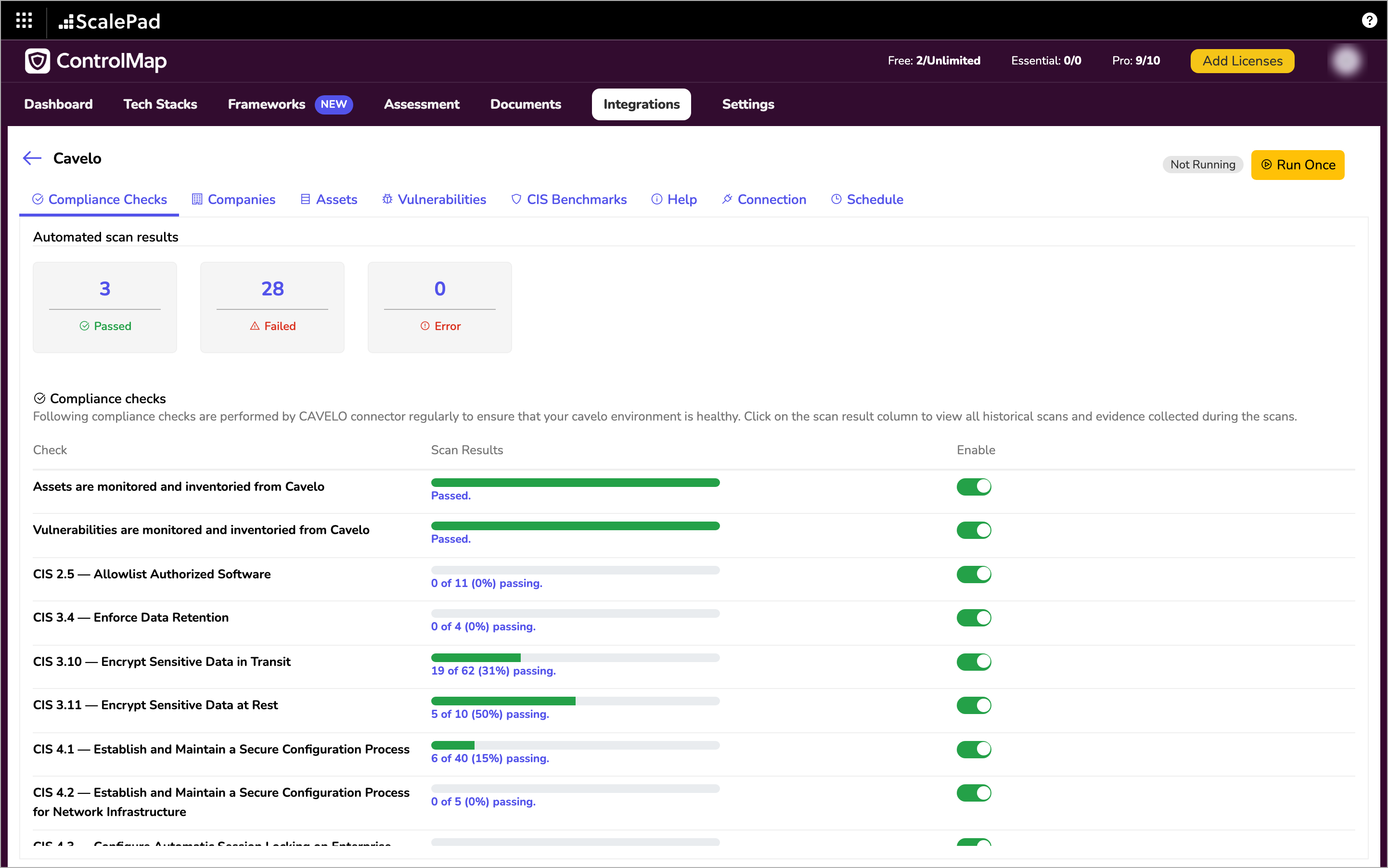This screenshot has height=868, width=1388.
Task: Open the Settings menu
Action: pyautogui.click(x=748, y=104)
